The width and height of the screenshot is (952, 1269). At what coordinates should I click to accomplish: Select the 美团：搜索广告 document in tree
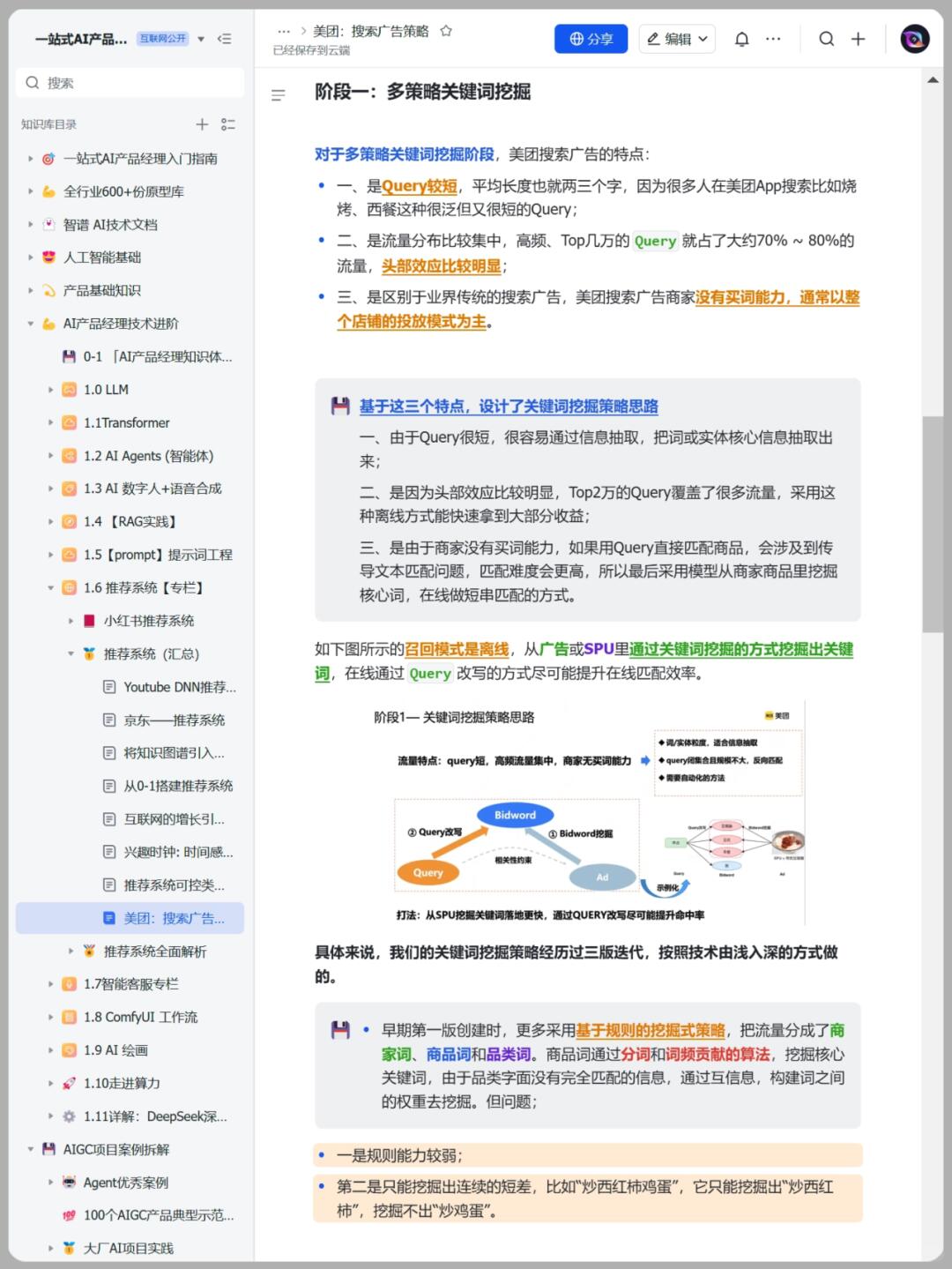130,918
